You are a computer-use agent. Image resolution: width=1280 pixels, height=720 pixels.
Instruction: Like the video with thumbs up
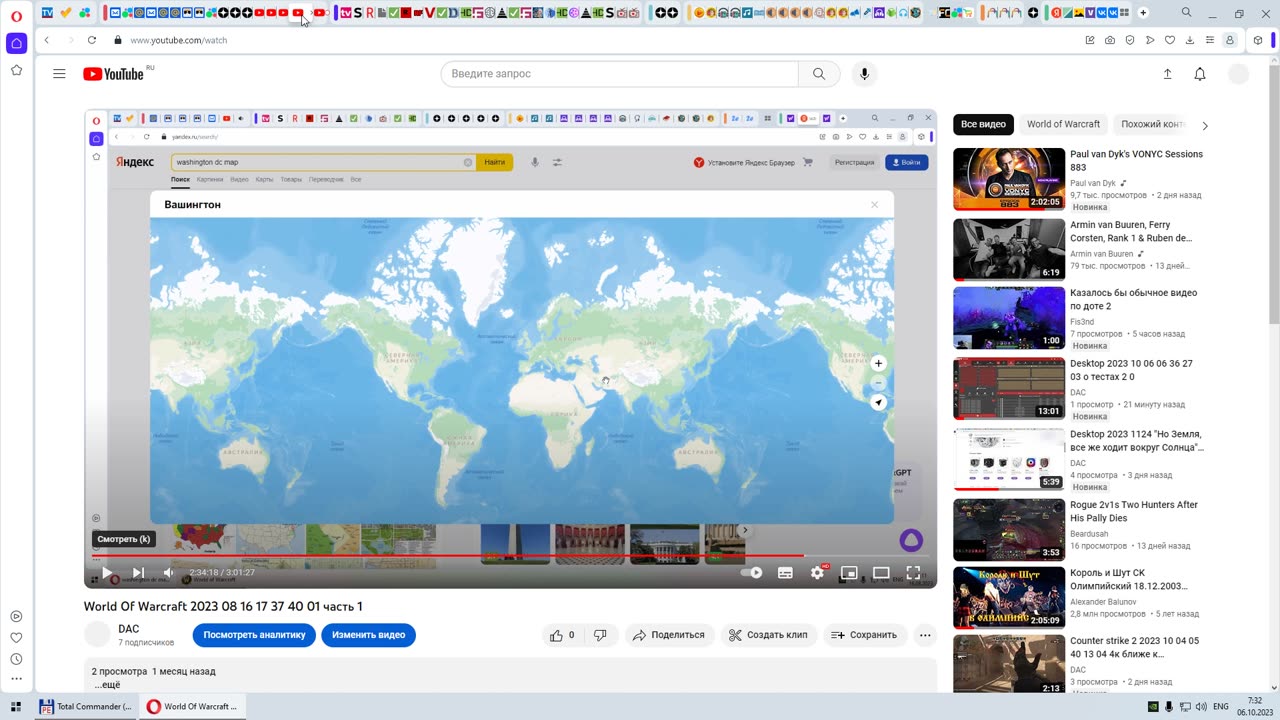tap(562, 635)
